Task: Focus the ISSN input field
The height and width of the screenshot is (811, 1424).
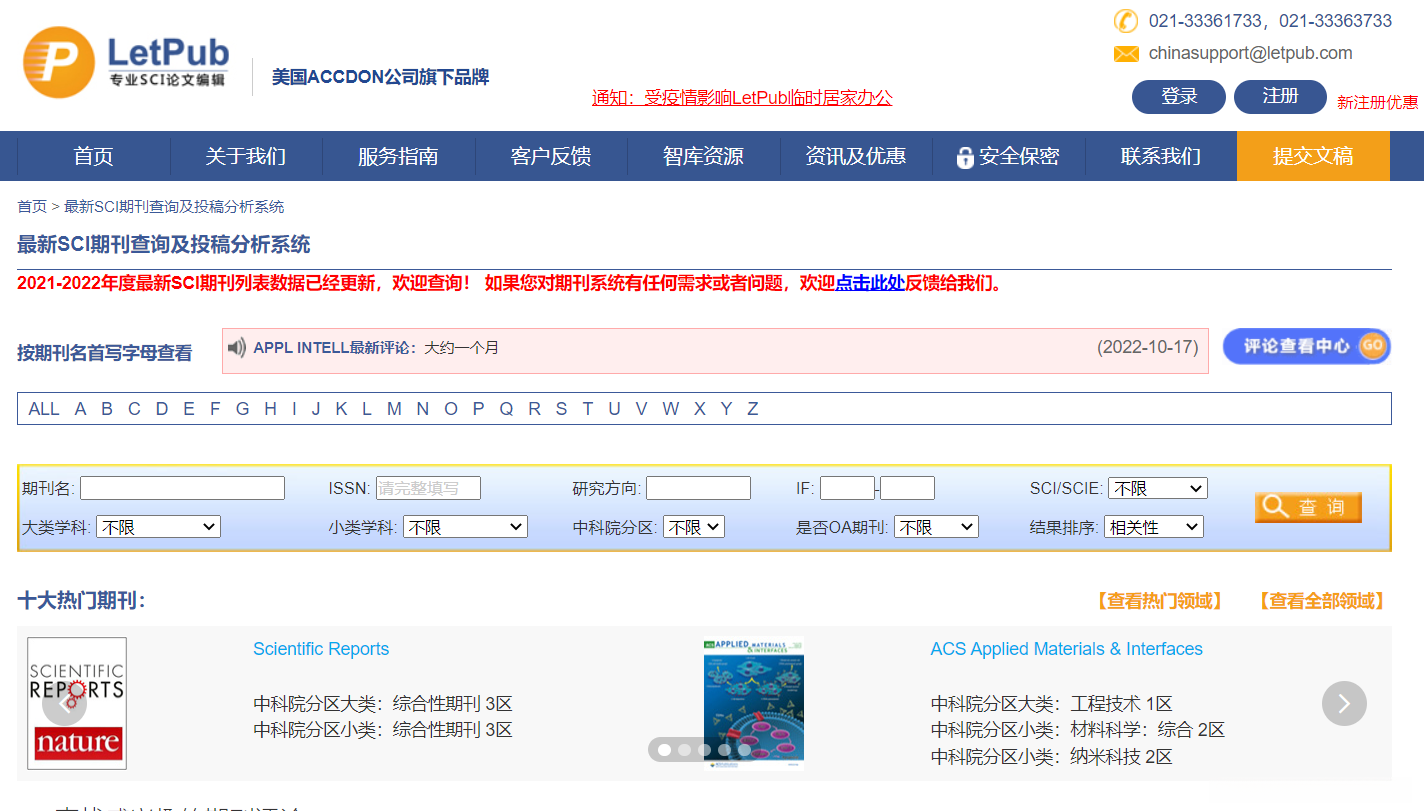Action: coord(428,488)
